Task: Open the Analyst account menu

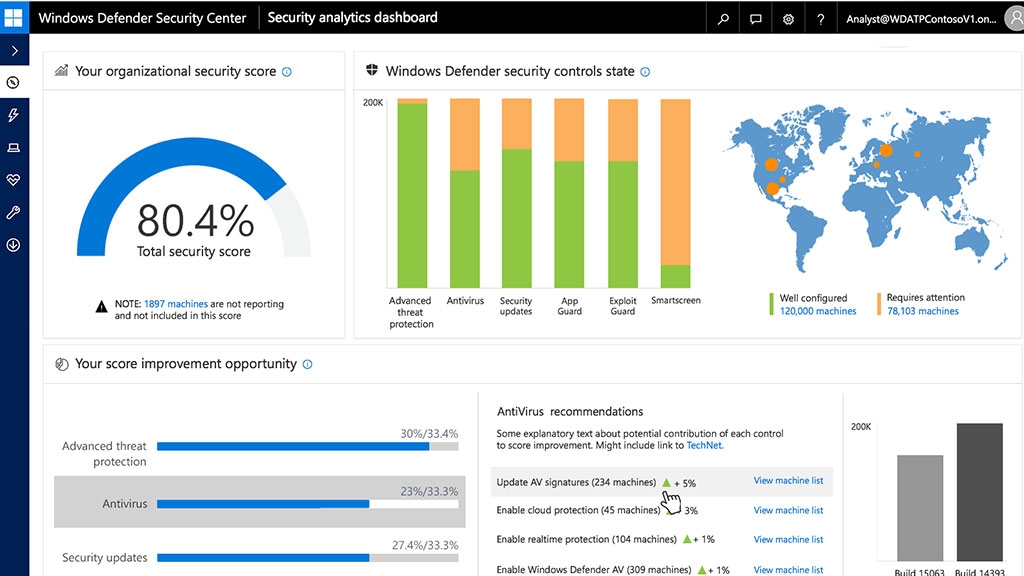Action: (x=921, y=19)
